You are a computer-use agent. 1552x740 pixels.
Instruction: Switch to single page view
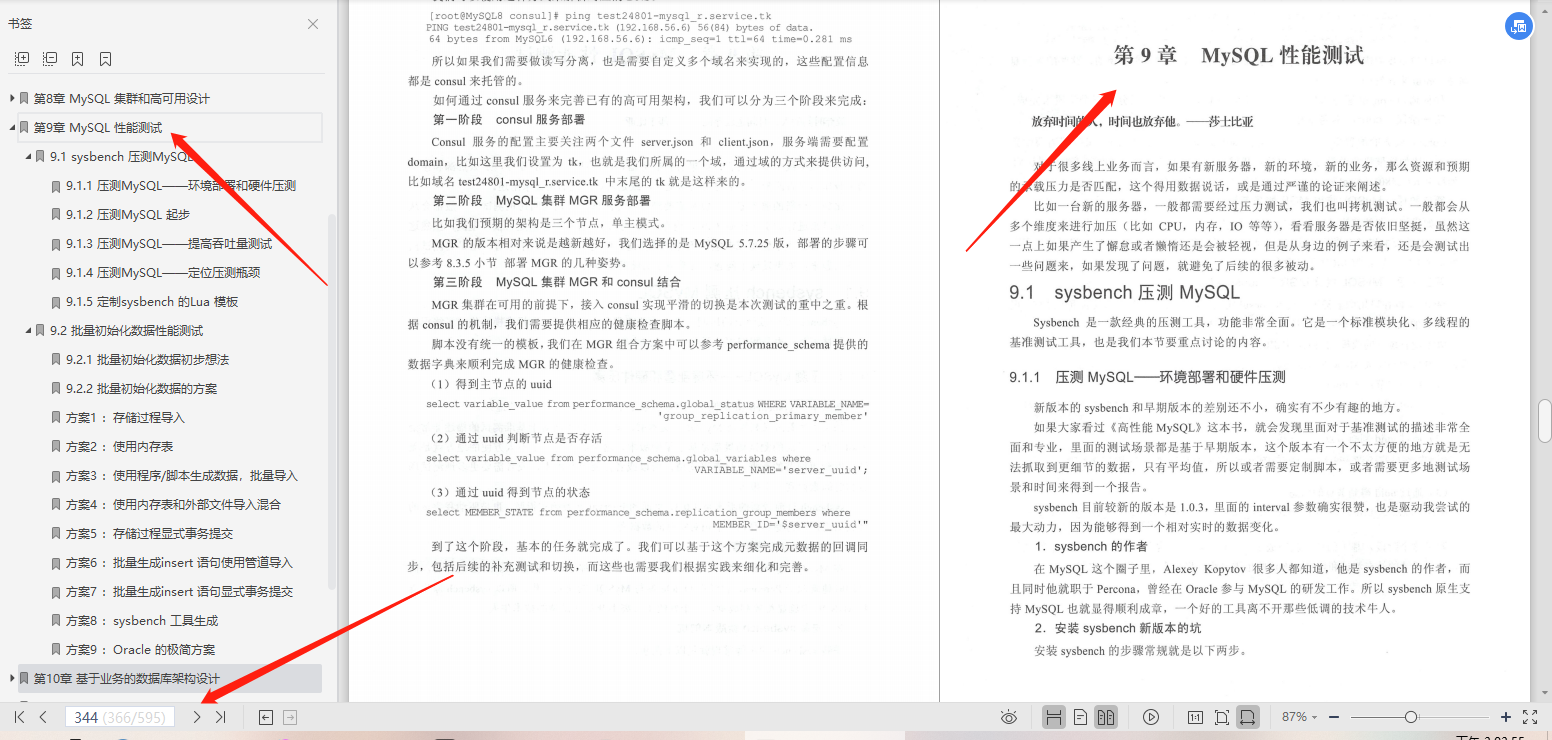click(1080, 717)
